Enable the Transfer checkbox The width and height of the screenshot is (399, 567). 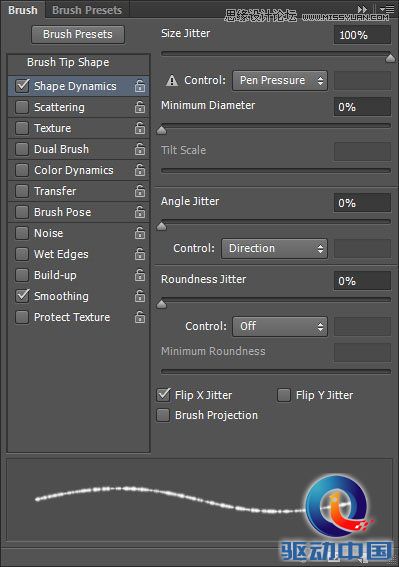(22, 191)
